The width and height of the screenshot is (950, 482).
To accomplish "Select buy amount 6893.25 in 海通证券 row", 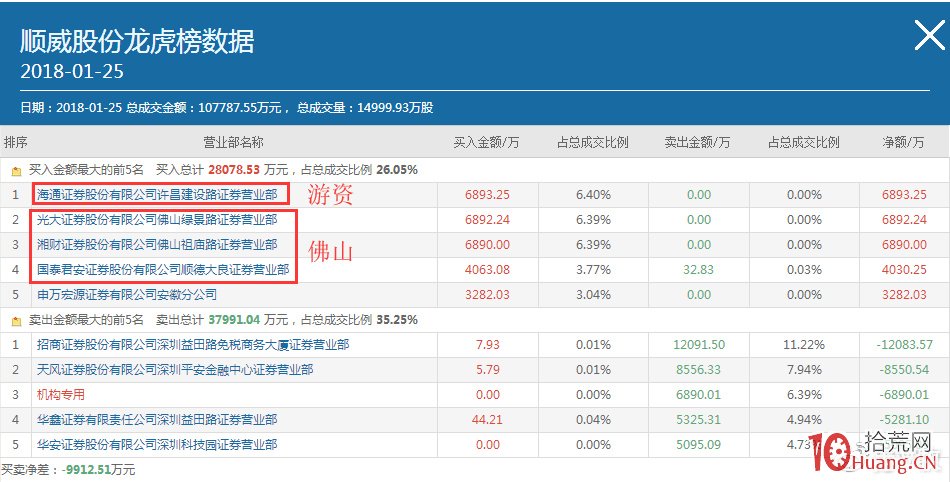I will (488, 195).
